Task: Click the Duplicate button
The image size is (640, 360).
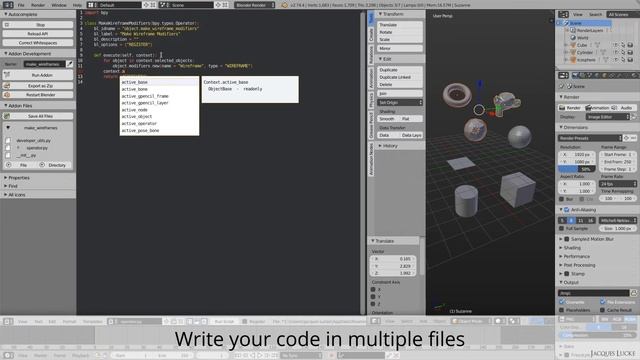Action: click(x=400, y=70)
